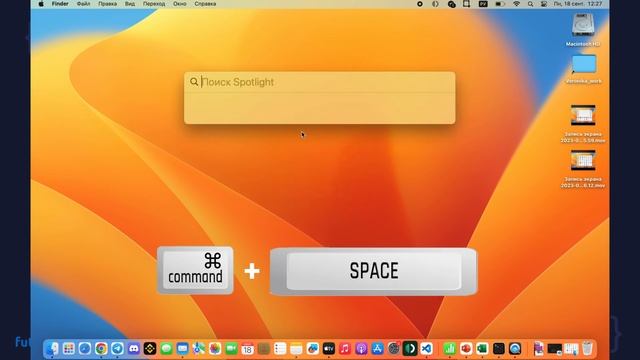
Task: Open Notes app in the dock
Action: (x=296, y=348)
